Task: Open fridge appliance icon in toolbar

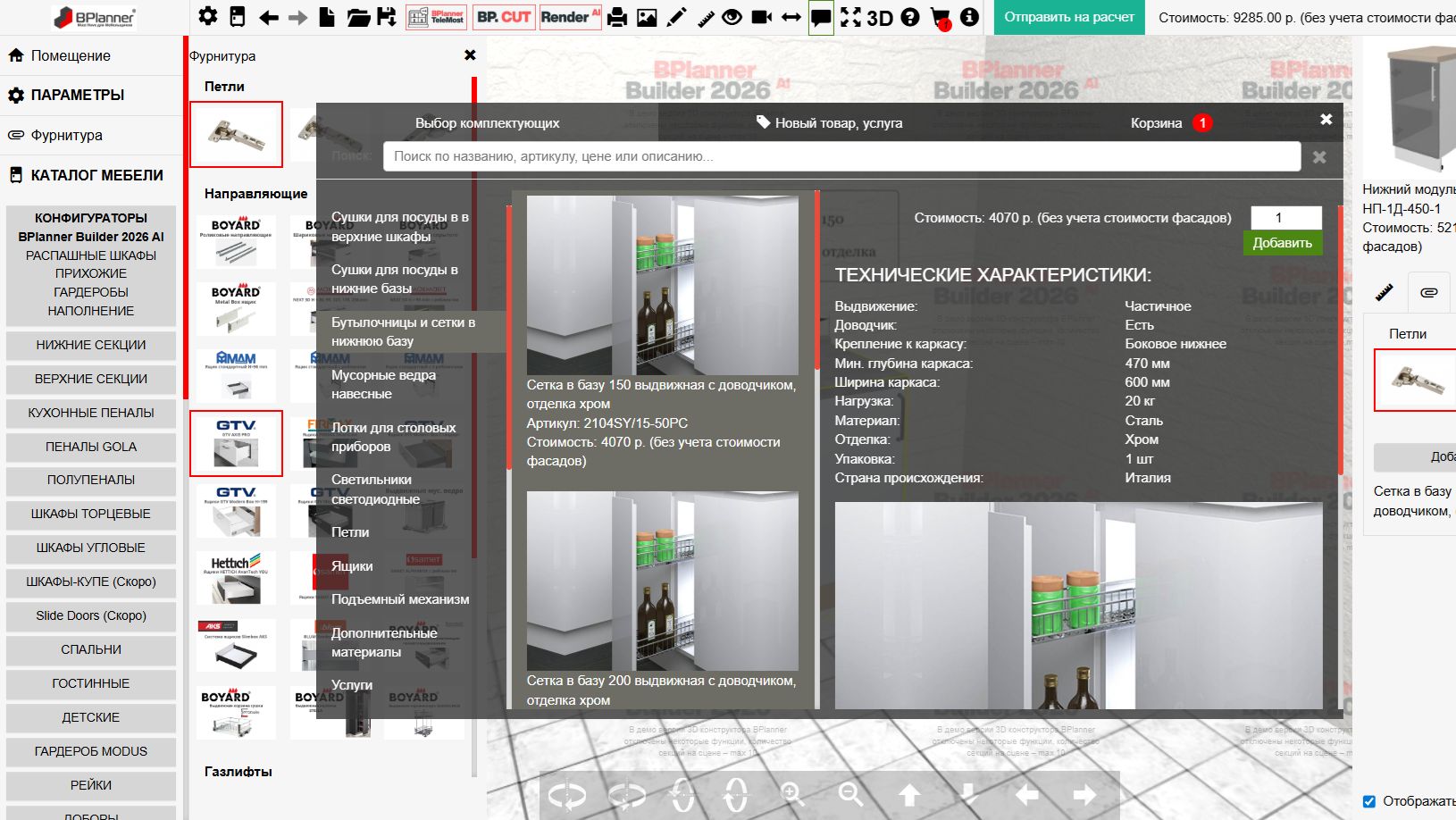Action: pos(237,16)
